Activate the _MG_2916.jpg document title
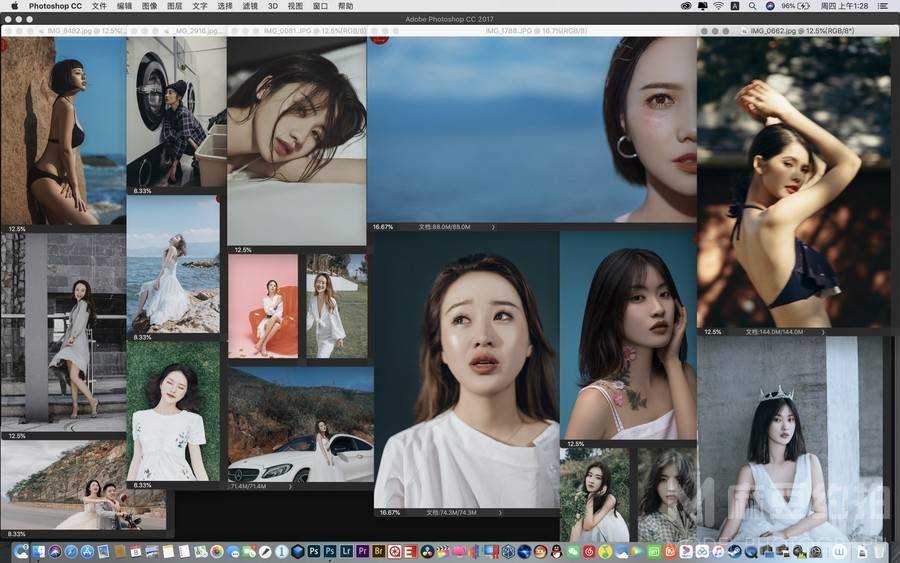 tap(196, 30)
